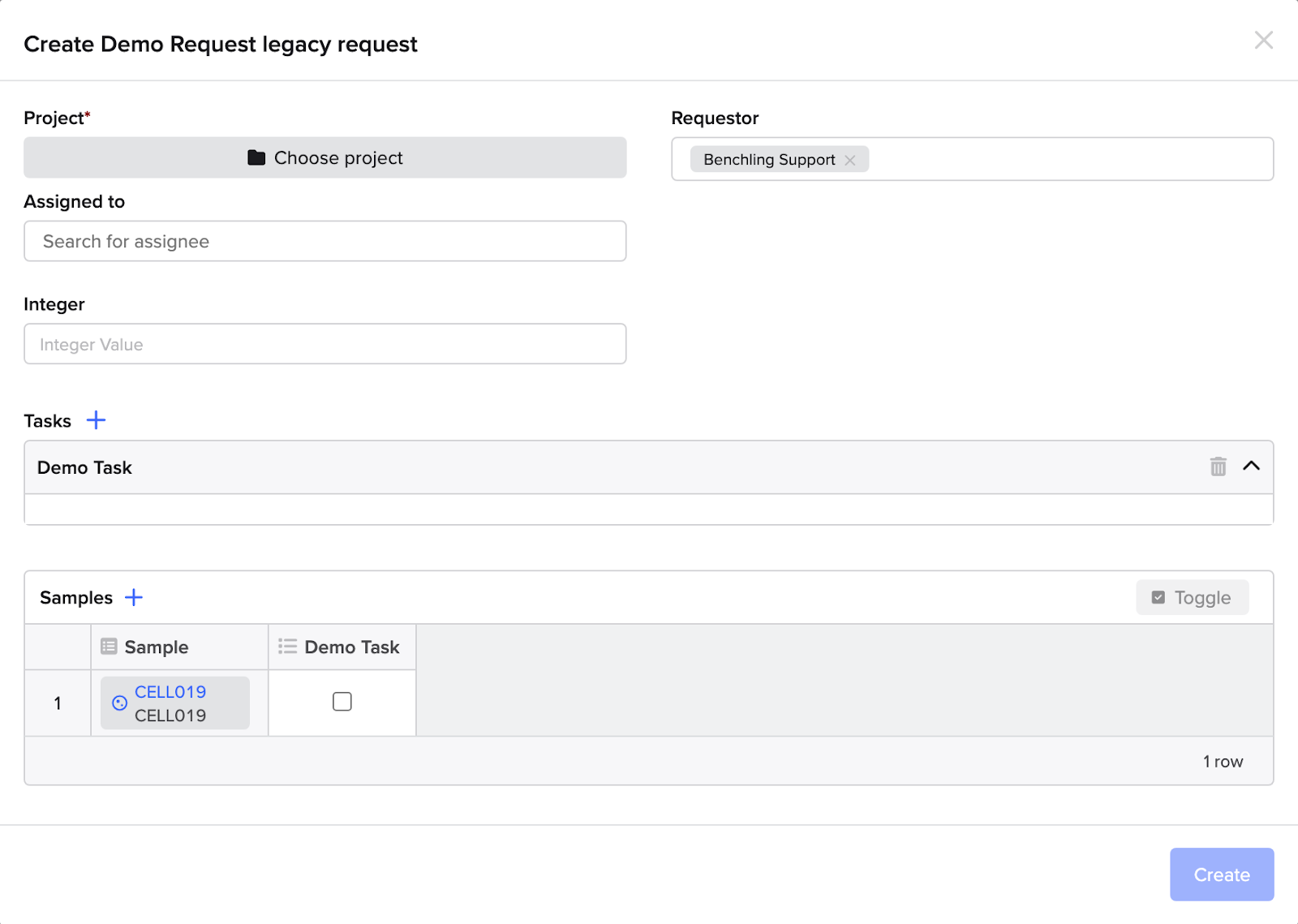Viewport: 1298px width, 924px height.
Task: Click the Integer Value input field
Action: click(x=324, y=345)
